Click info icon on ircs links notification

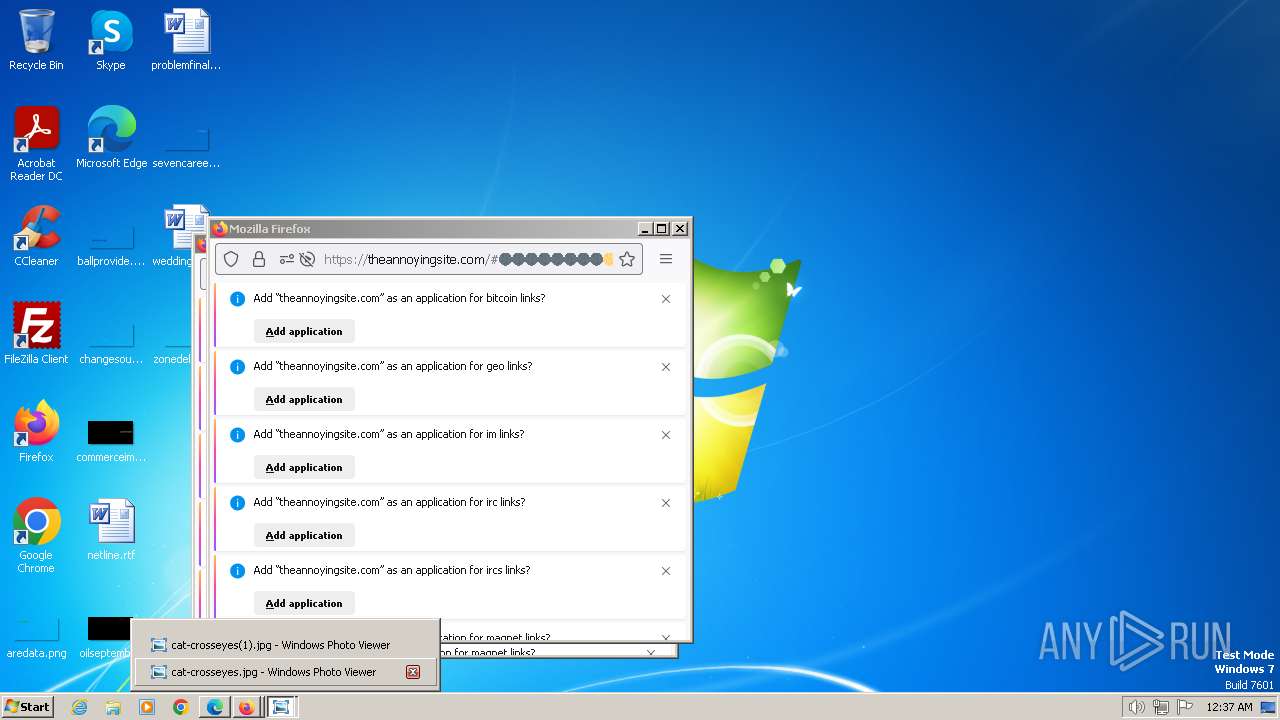(237, 571)
